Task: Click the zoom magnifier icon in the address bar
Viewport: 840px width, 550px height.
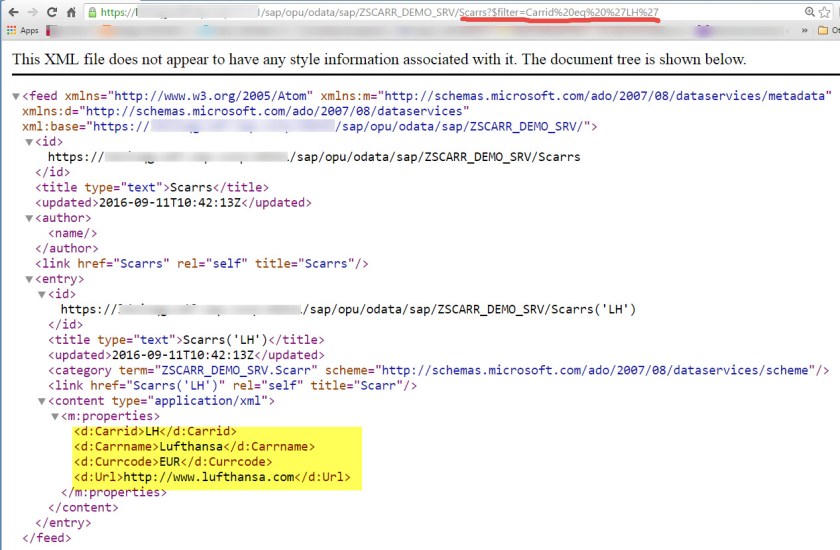Action: click(809, 12)
